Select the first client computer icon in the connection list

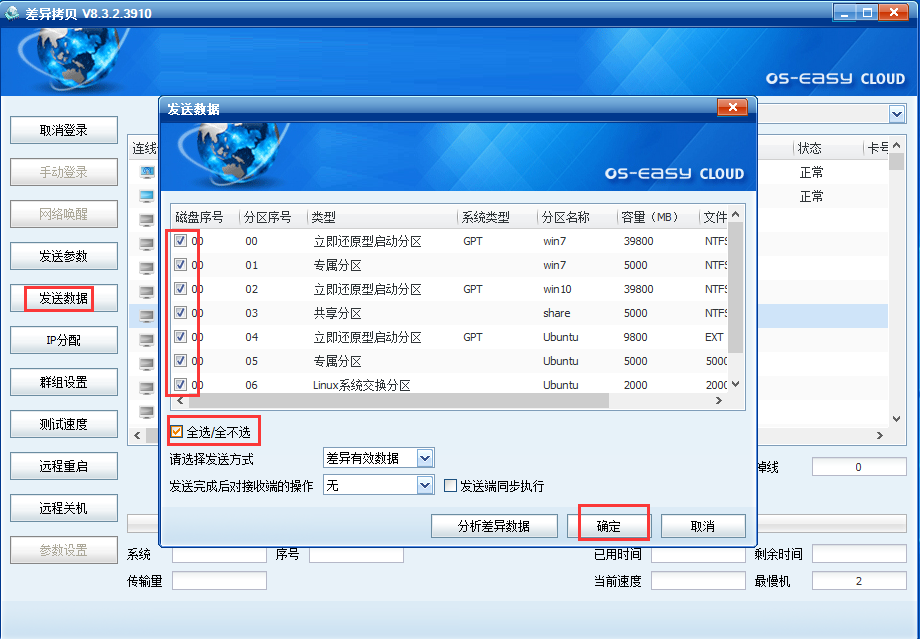click(x=146, y=172)
